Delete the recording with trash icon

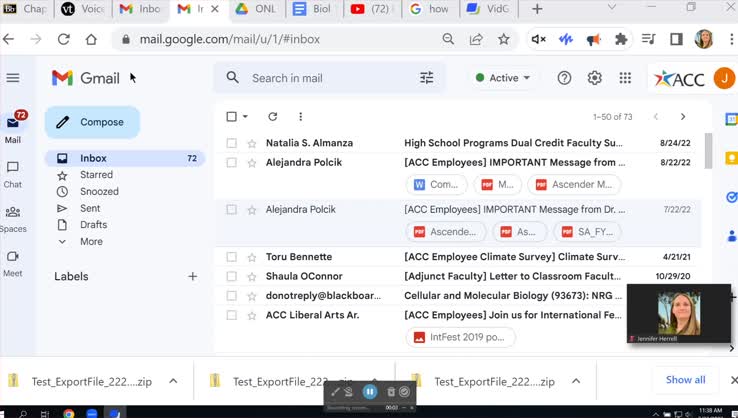pos(391,392)
